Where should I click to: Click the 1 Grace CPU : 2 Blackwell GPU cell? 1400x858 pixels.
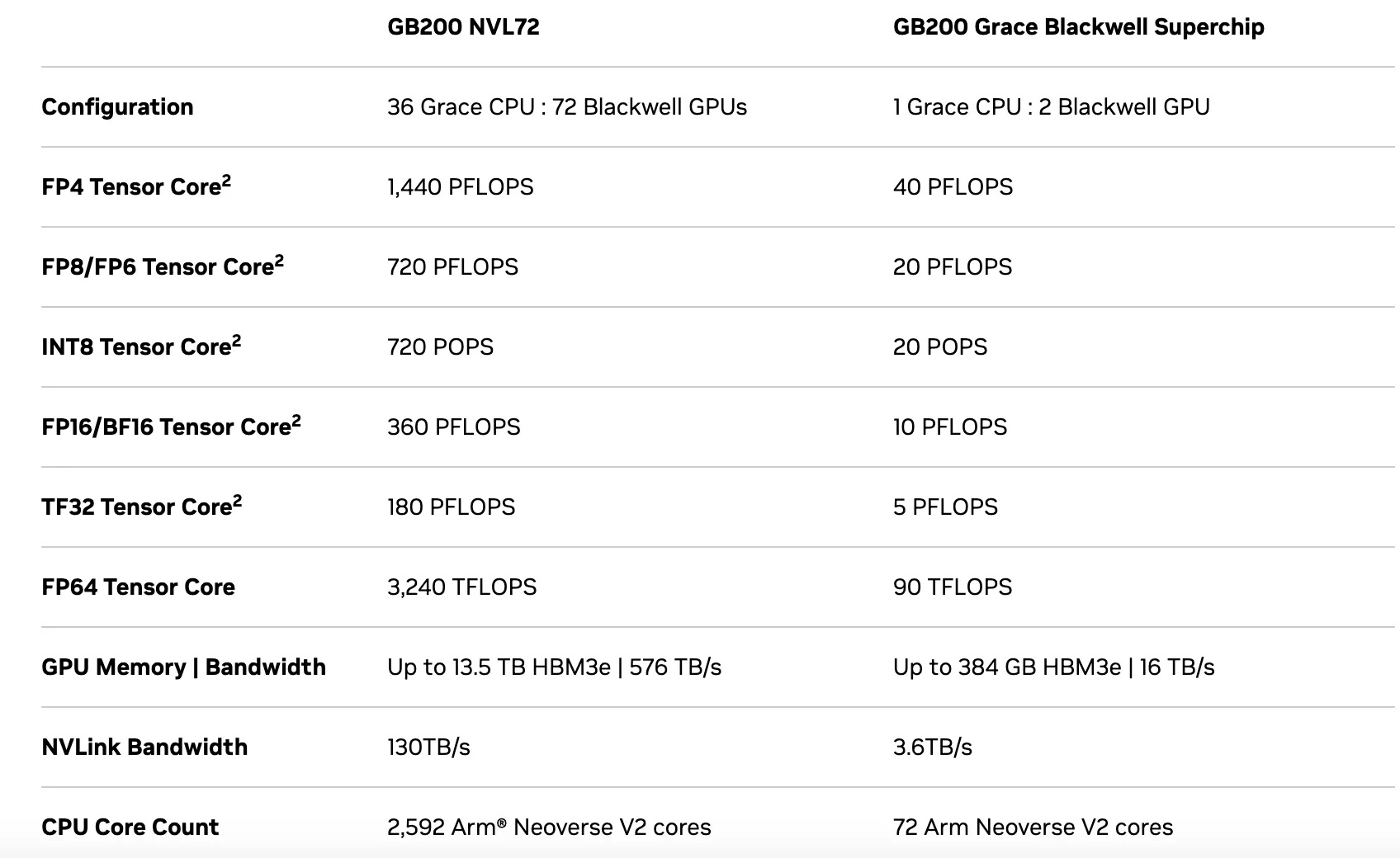pyautogui.click(x=1051, y=107)
